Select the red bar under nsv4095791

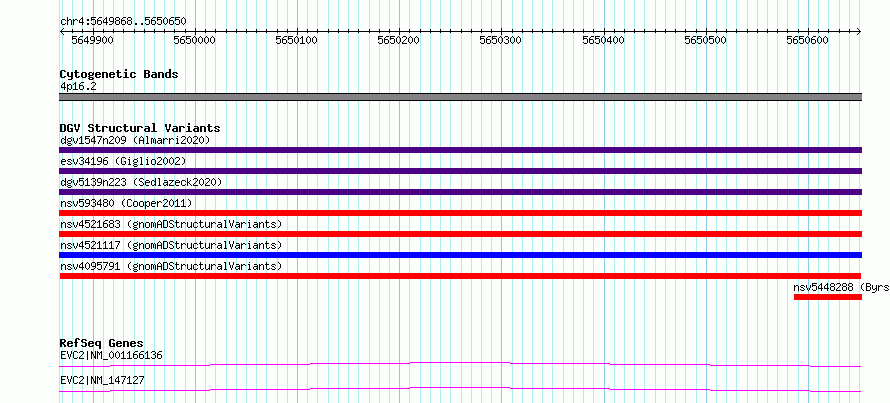tap(460, 276)
